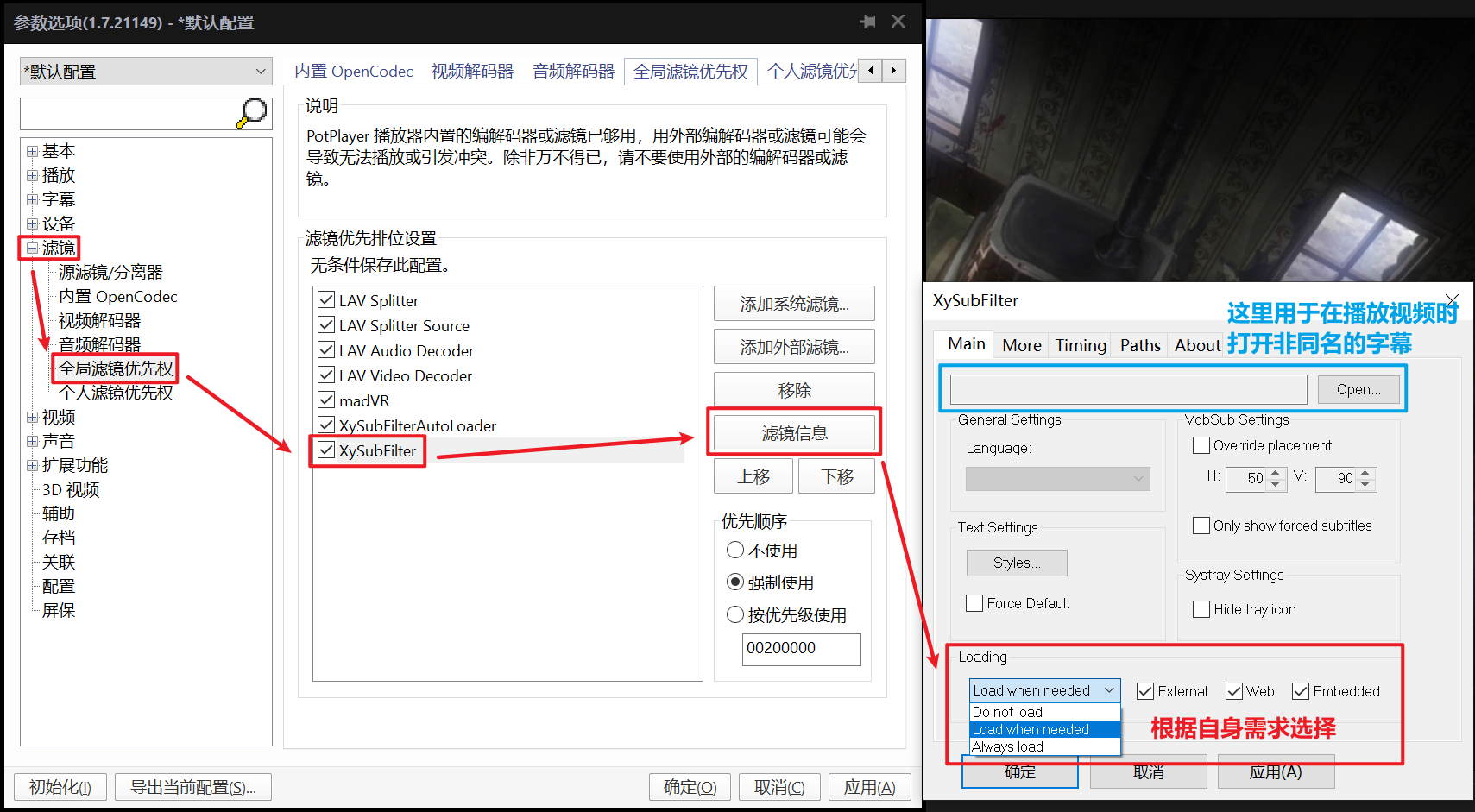Check Hide tray icon option
Image resolution: width=1475 pixels, height=812 pixels.
point(1201,609)
